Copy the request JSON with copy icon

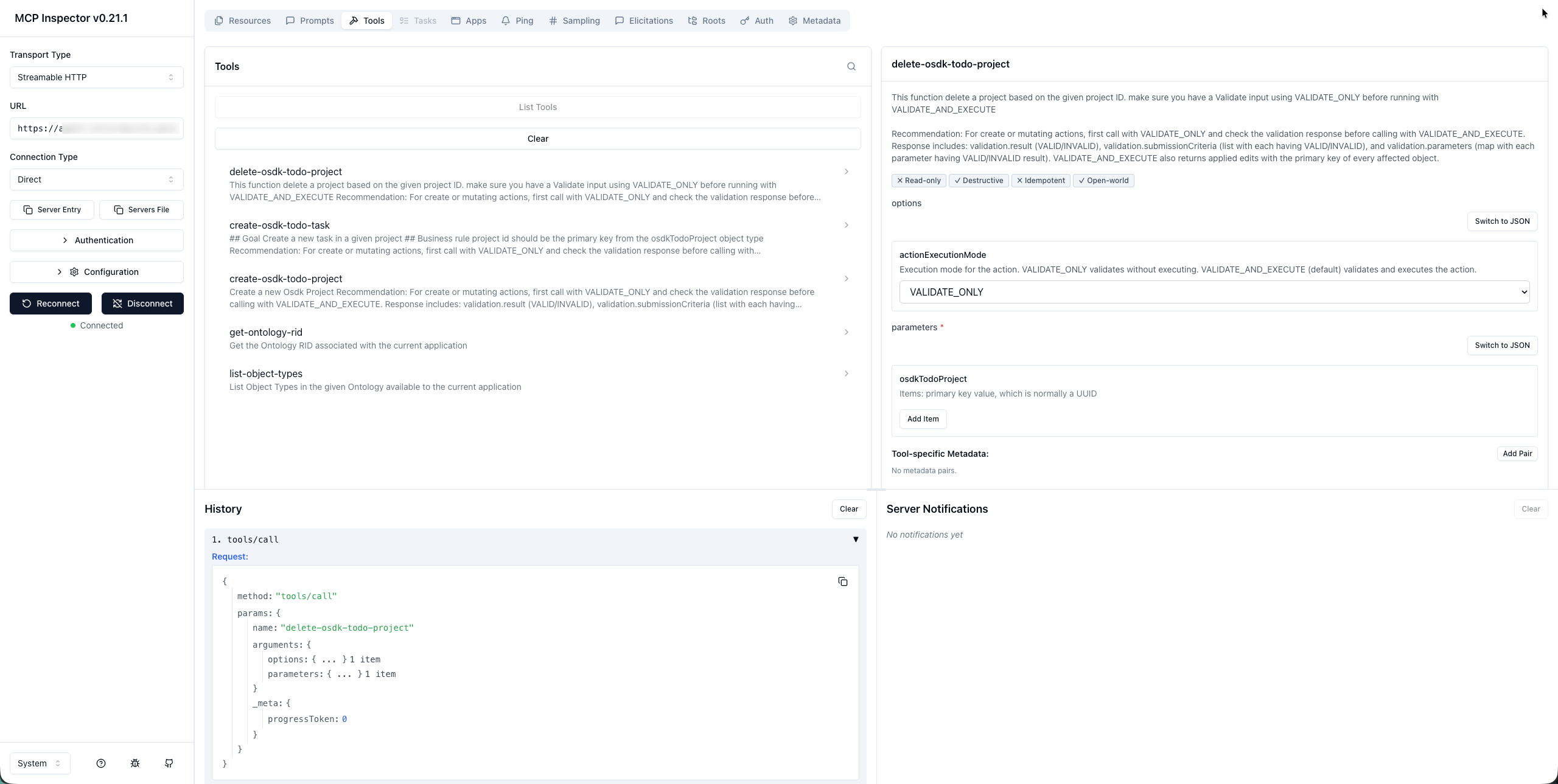(842, 582)
